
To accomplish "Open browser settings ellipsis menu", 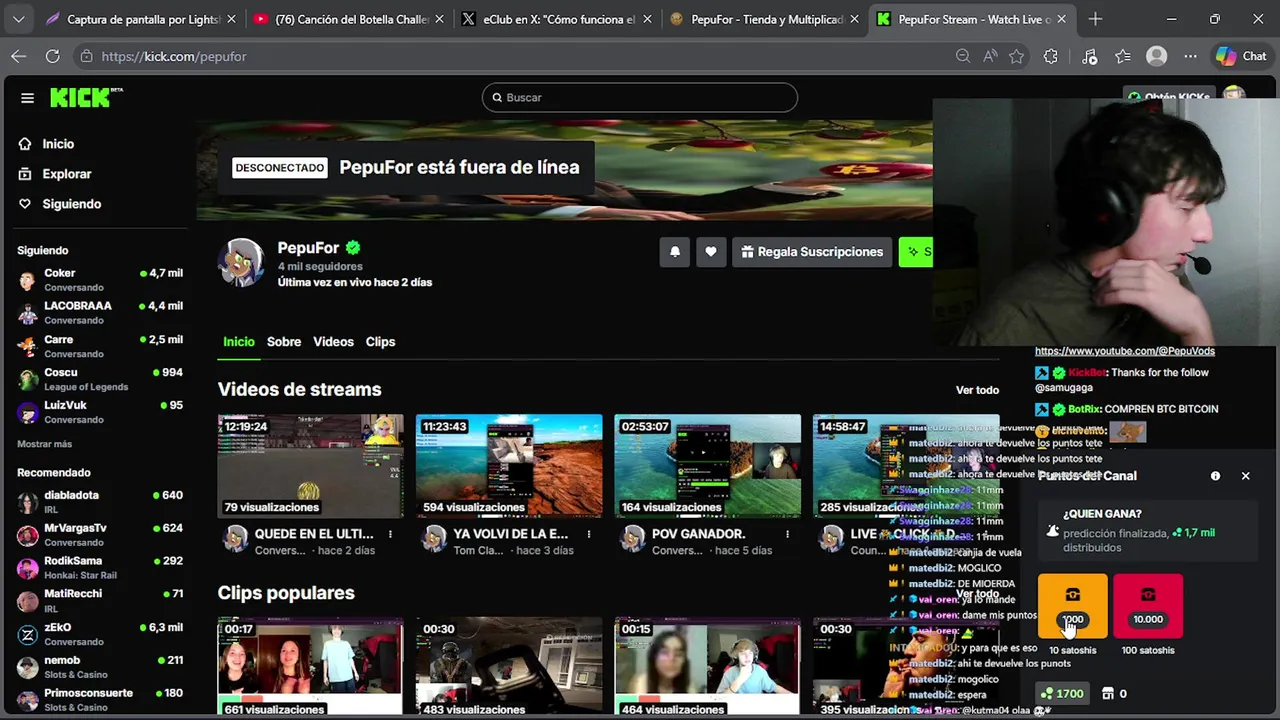I will click(x=1190, y=56).
